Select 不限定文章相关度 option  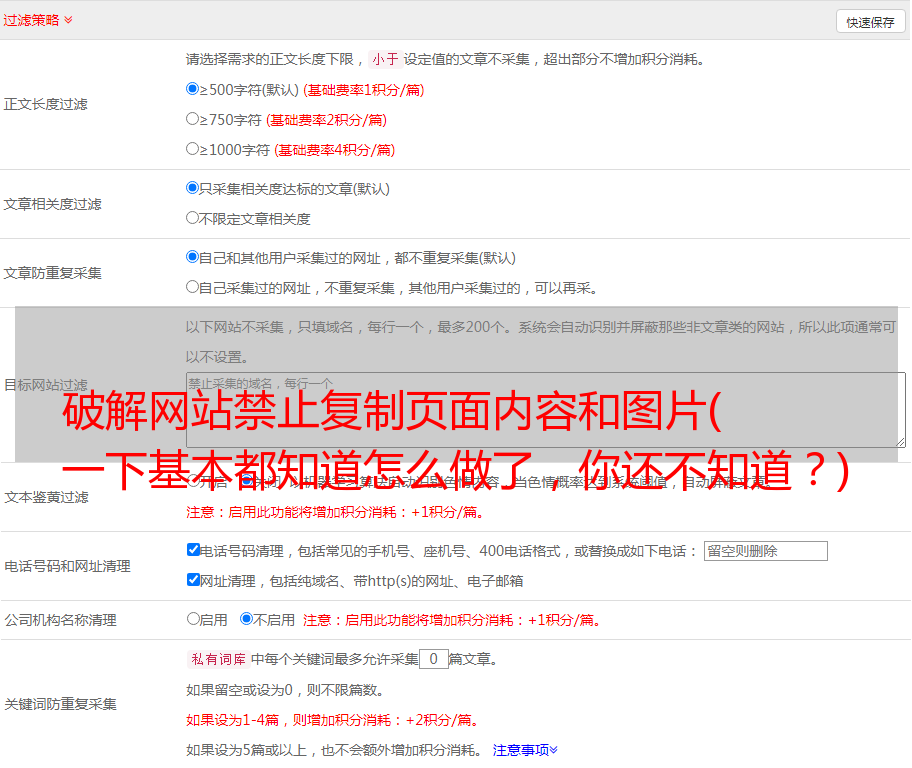point(193,218)
